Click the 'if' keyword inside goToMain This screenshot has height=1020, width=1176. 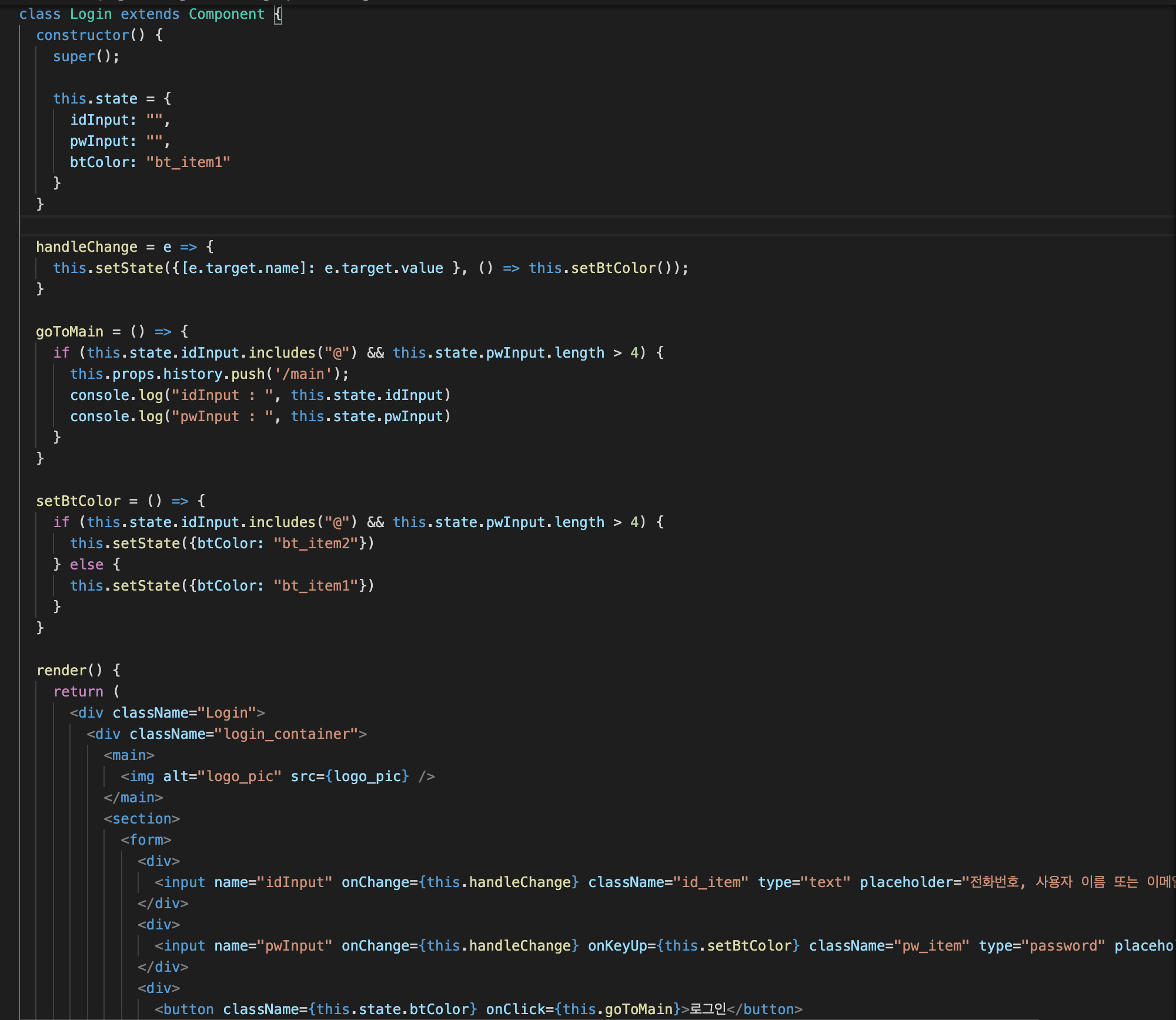click(61, 353)
